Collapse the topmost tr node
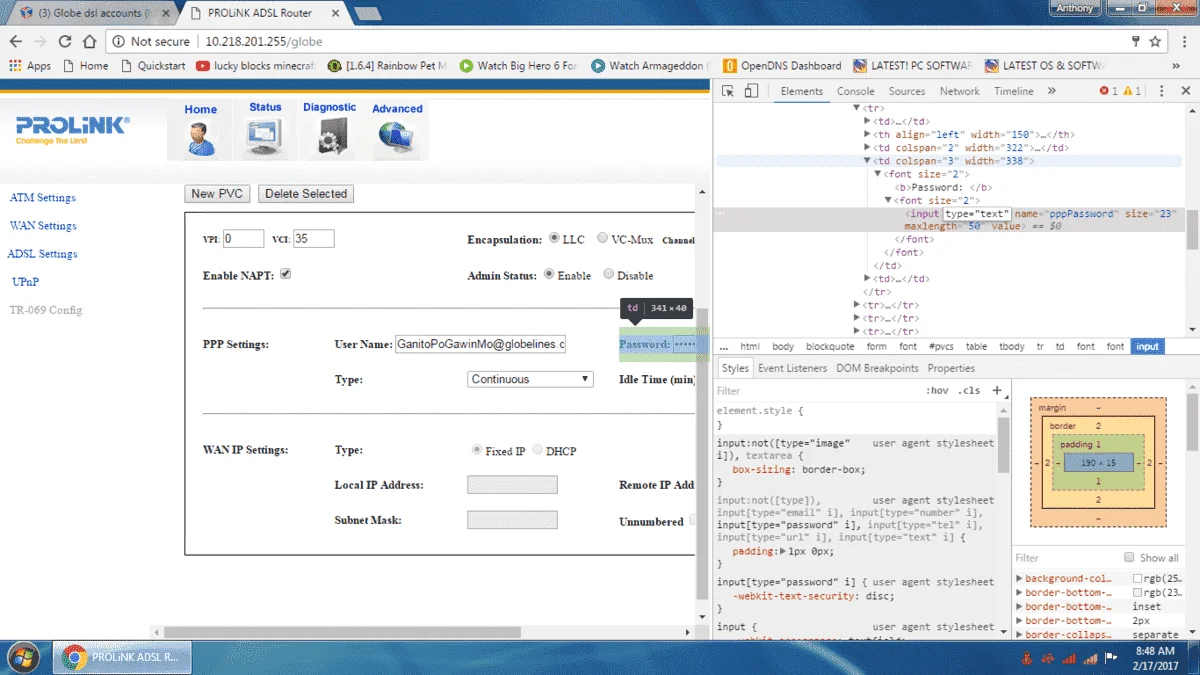Viewport: 1200px width, 675px height. coord(857,108)
